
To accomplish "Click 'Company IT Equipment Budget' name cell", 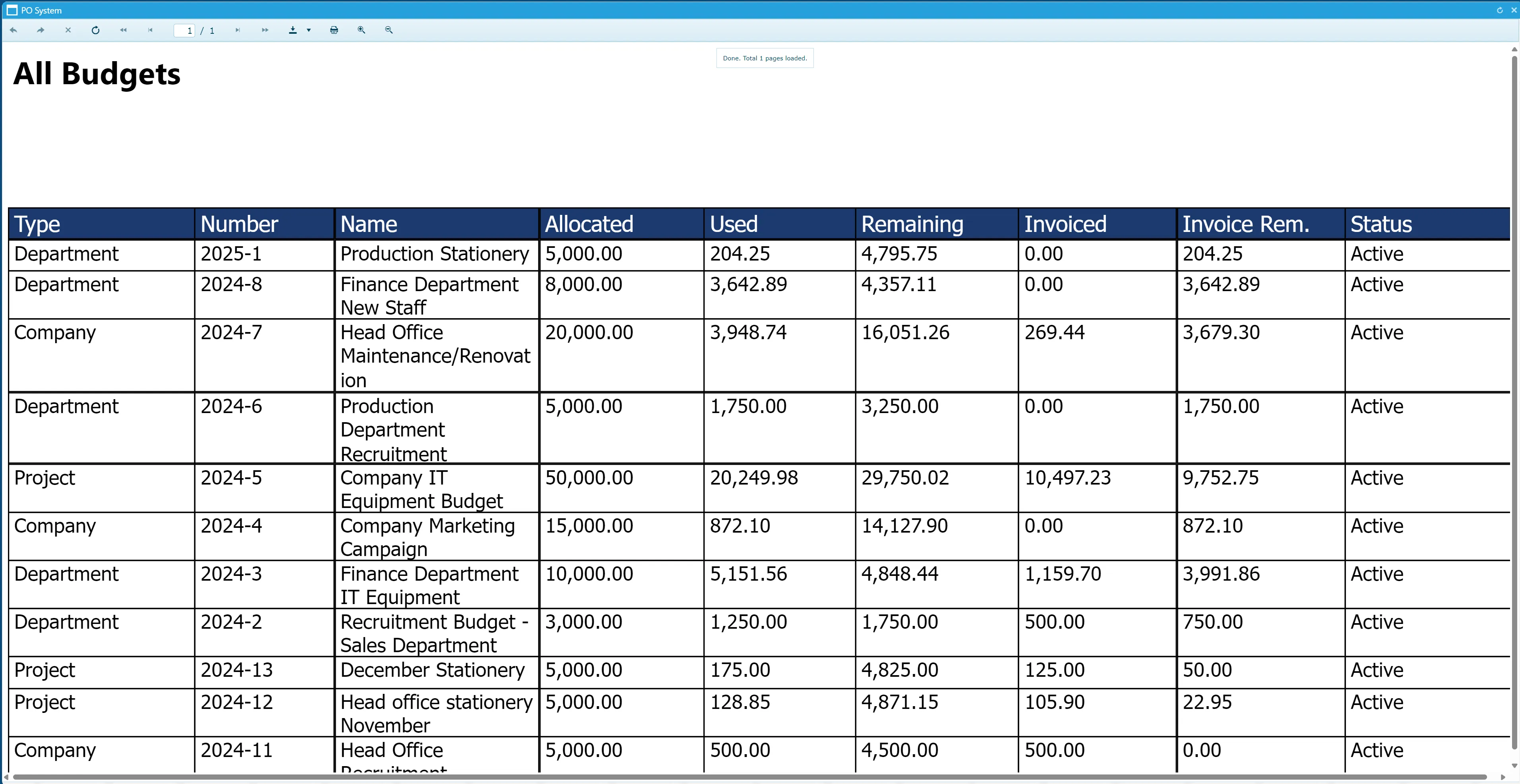I will point(437,489).
